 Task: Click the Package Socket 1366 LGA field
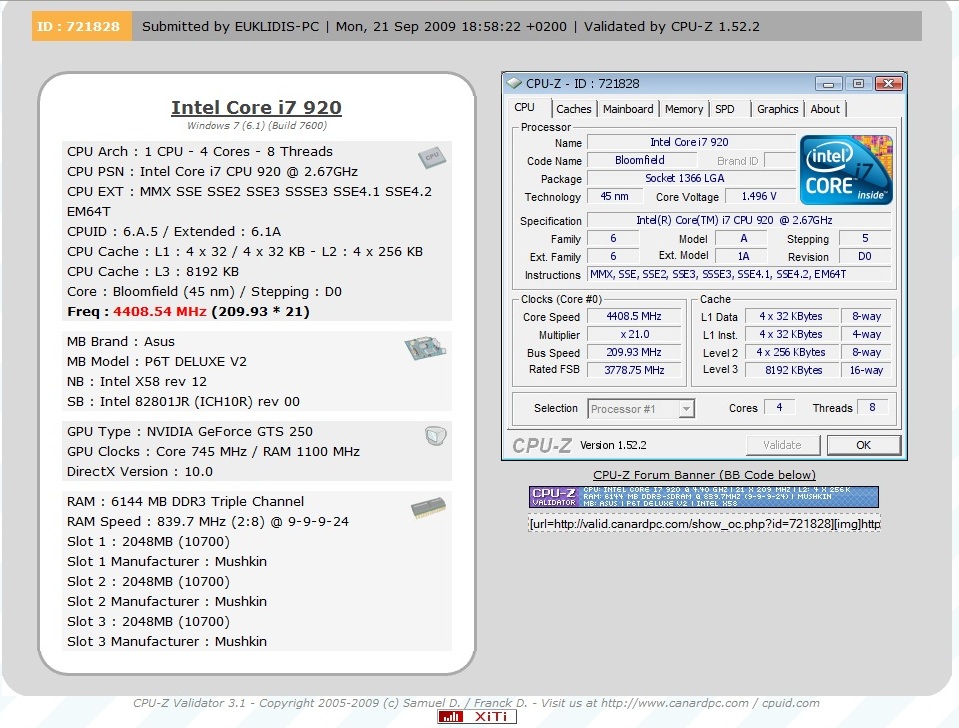click(691, 178)
